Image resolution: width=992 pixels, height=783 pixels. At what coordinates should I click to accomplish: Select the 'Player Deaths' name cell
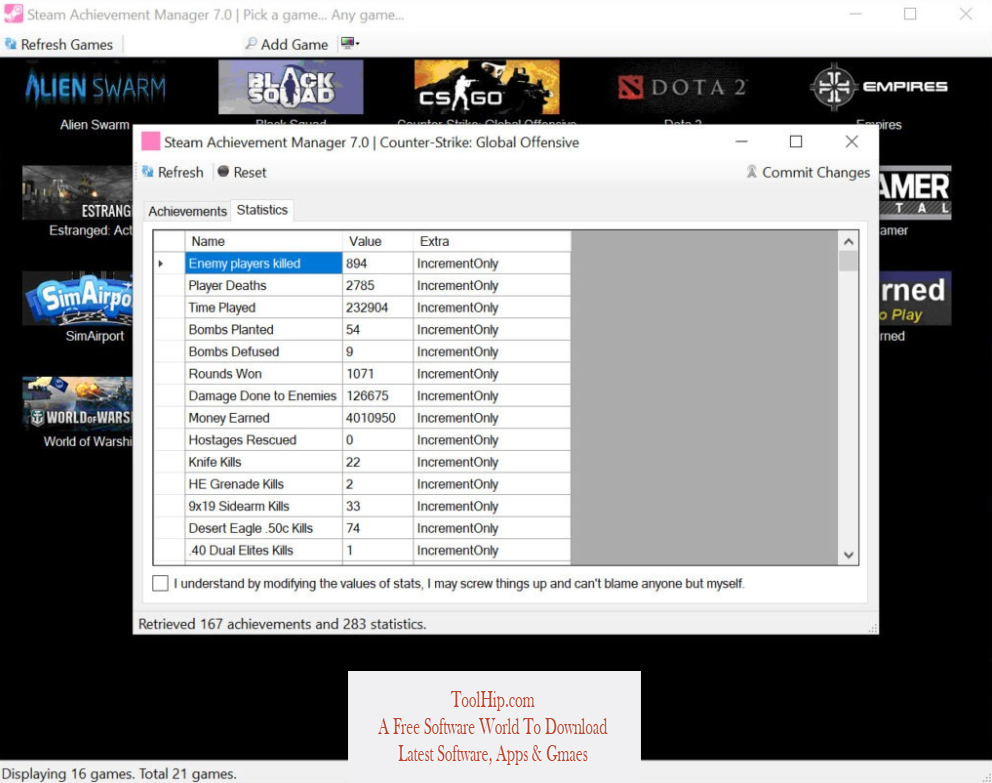coord(263,285)
